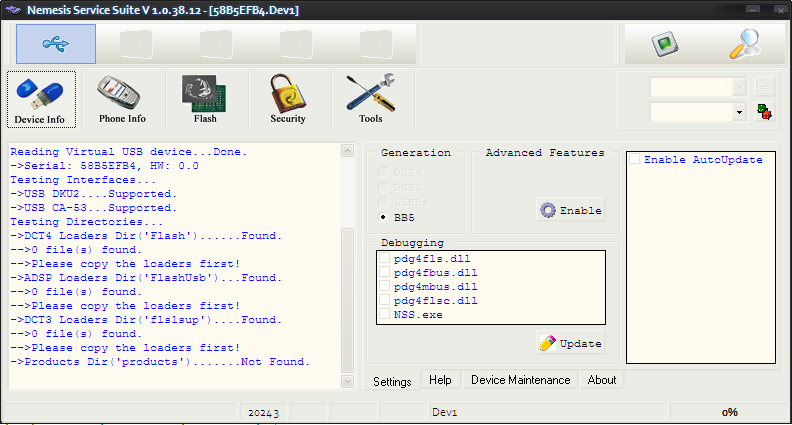The image size is (792, 425).
Task: Check the NSS.exe debugging checkbox
Action: click(x=384, y=314)
